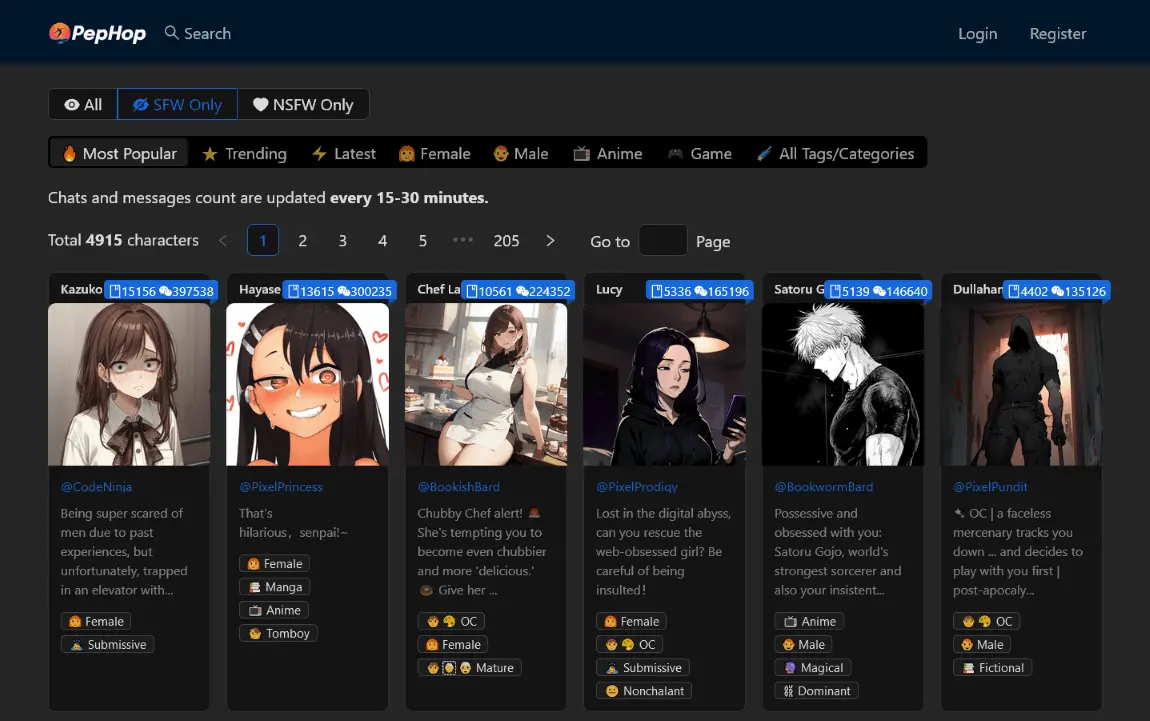Click the Search magnifier icon
The width and height of the screenshot is (1150, 721).
tap(170, 32)
